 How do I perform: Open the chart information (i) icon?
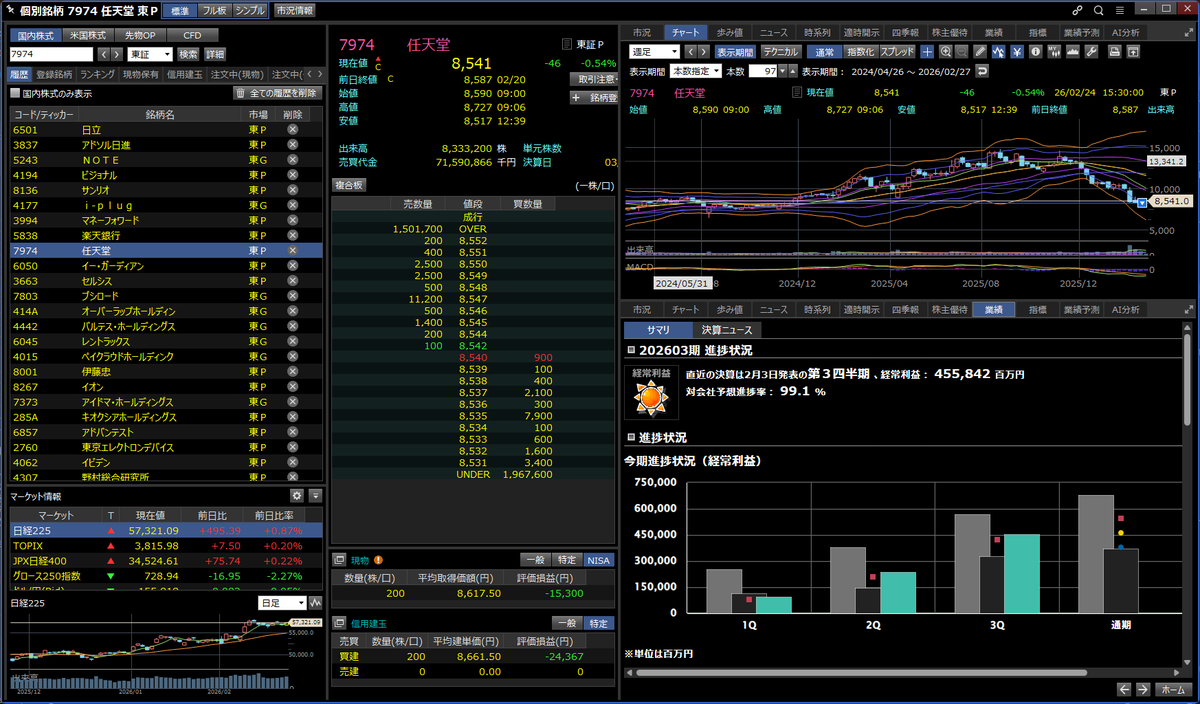point(1035,51)
